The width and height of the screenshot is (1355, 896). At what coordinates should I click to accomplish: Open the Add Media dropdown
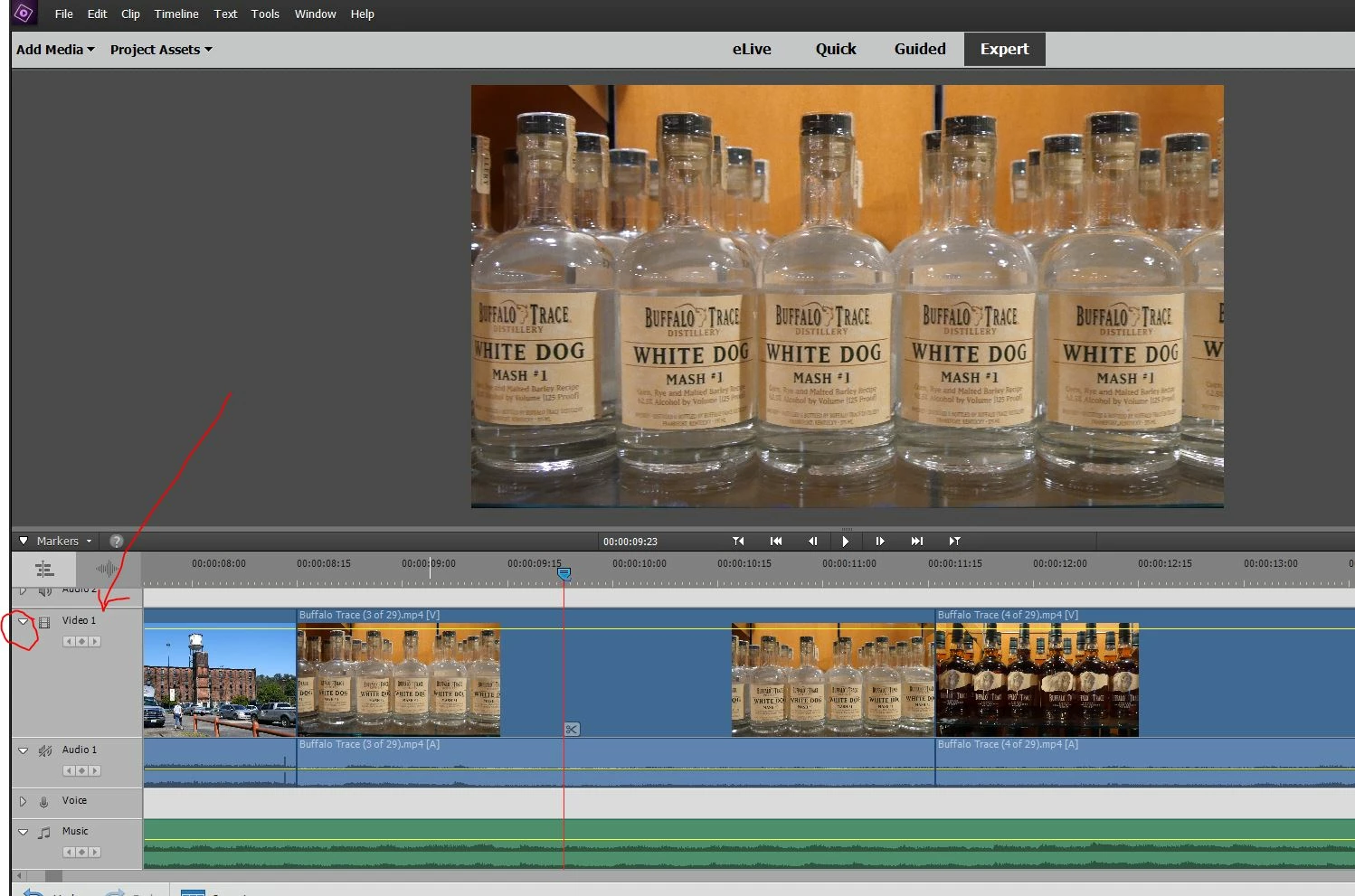click(x=55, y=50)
